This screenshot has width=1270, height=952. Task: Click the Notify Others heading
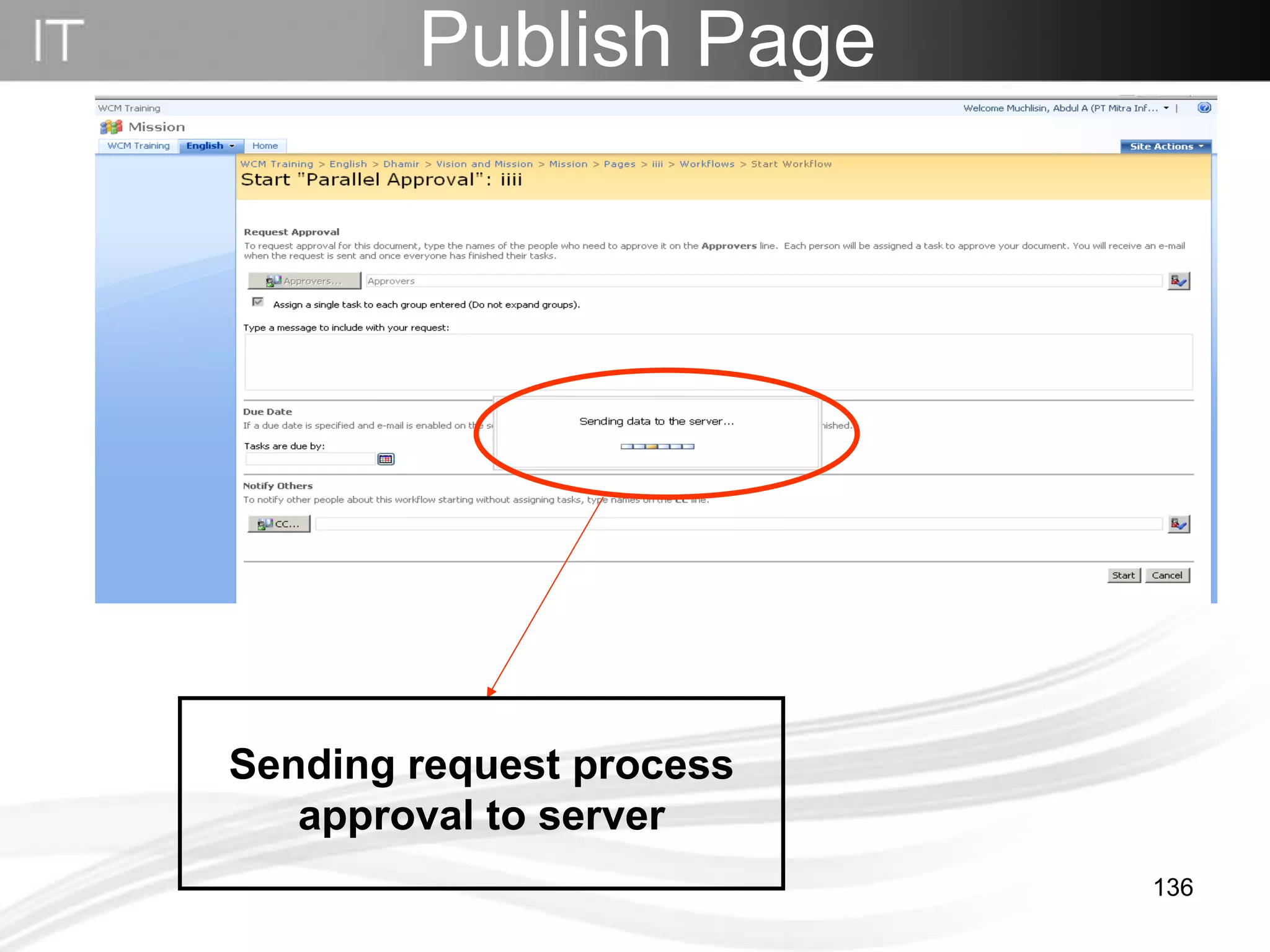(278, 486)
